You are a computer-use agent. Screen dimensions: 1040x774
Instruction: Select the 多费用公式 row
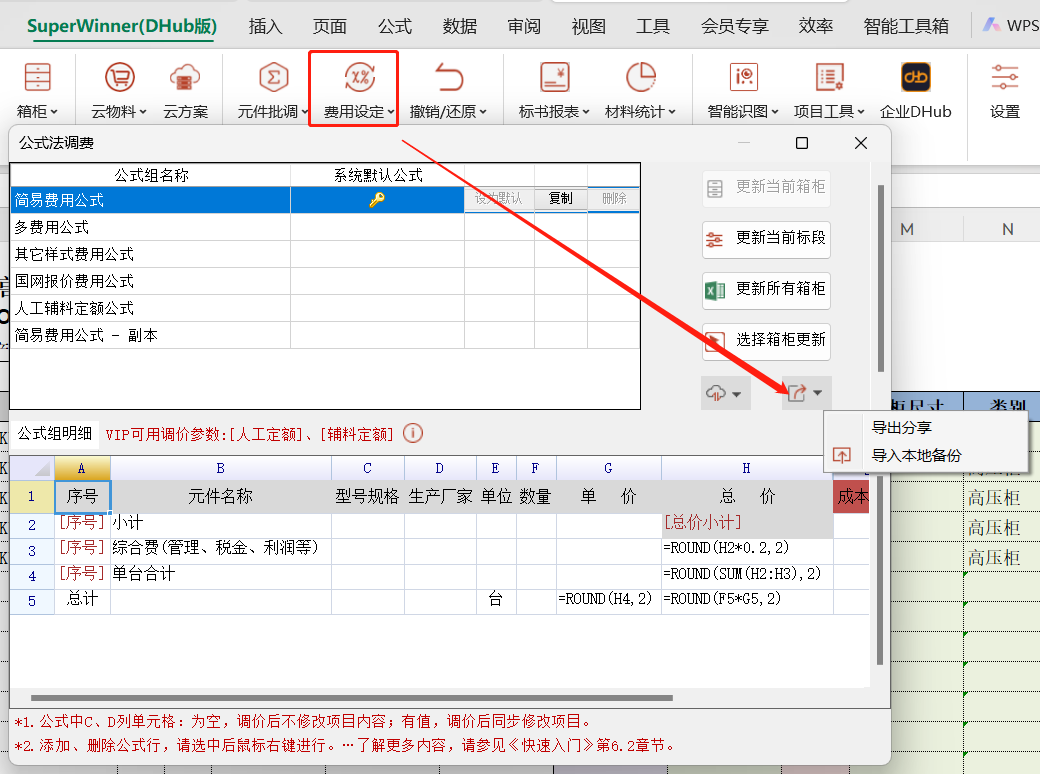click(x=325, y=227)
